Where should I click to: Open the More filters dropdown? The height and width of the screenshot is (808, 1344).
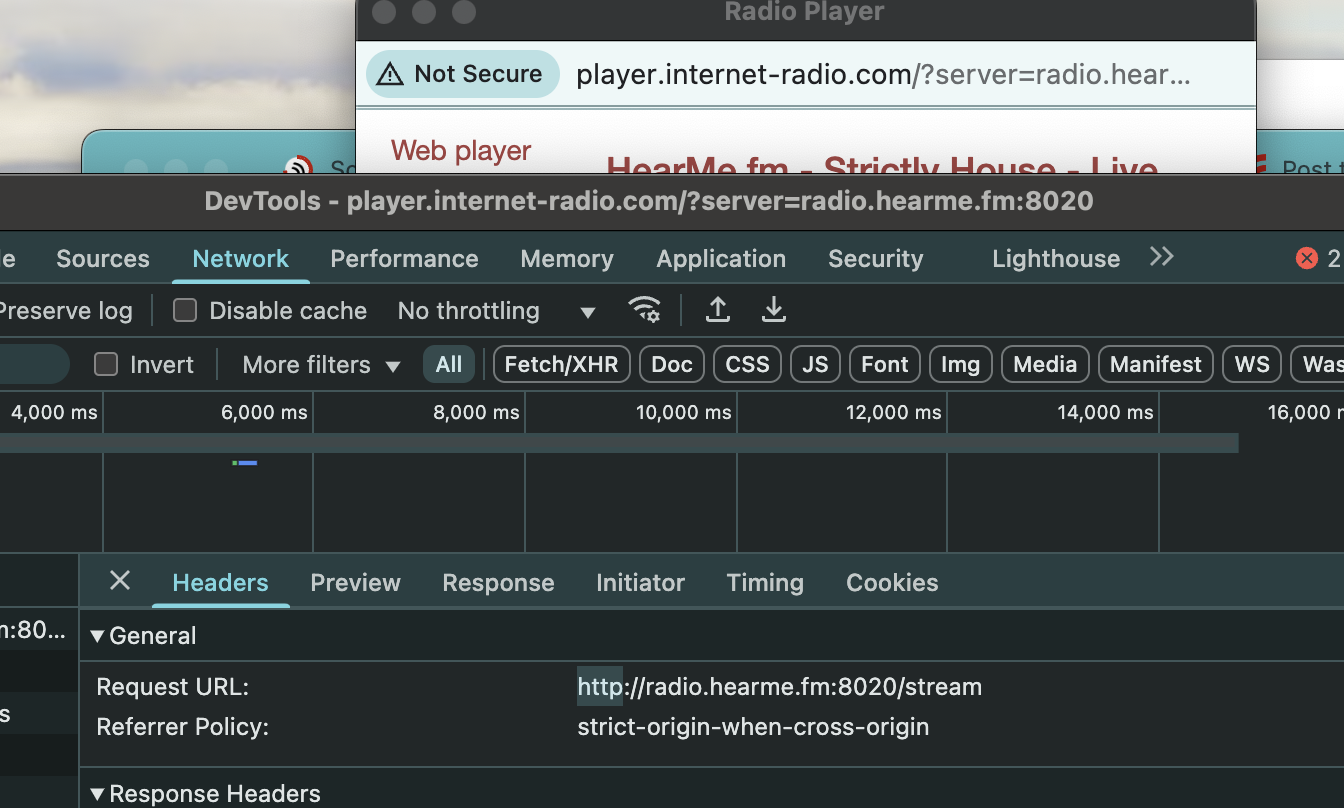click(321, 365)
